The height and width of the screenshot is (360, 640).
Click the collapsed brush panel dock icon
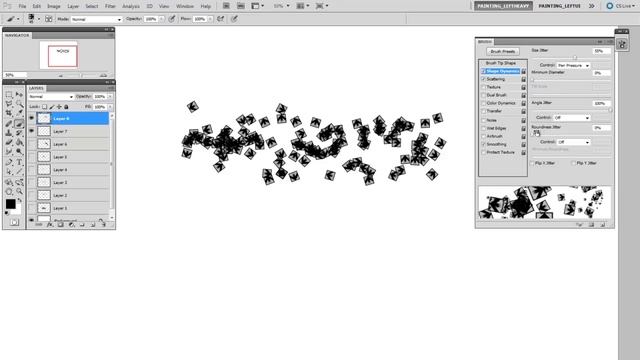pyautogui.click(x=622, y=44)
